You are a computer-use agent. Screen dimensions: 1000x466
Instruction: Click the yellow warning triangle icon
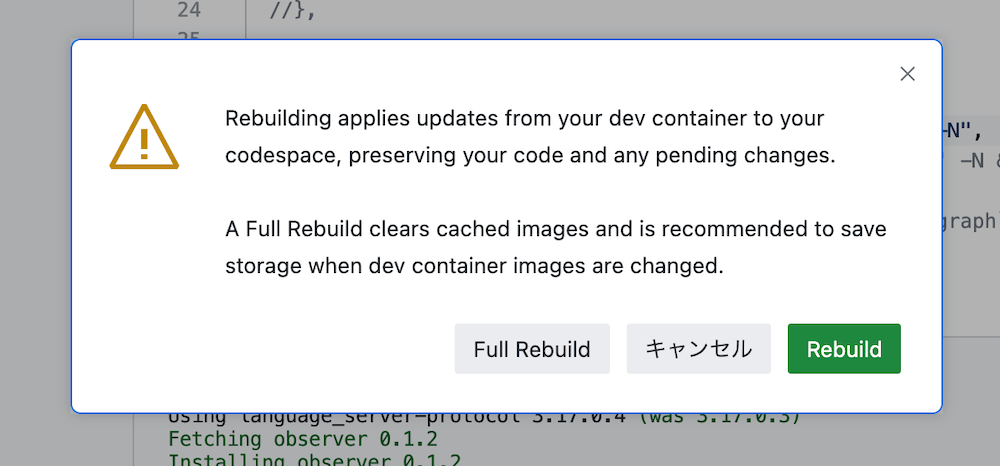(144, 136)
